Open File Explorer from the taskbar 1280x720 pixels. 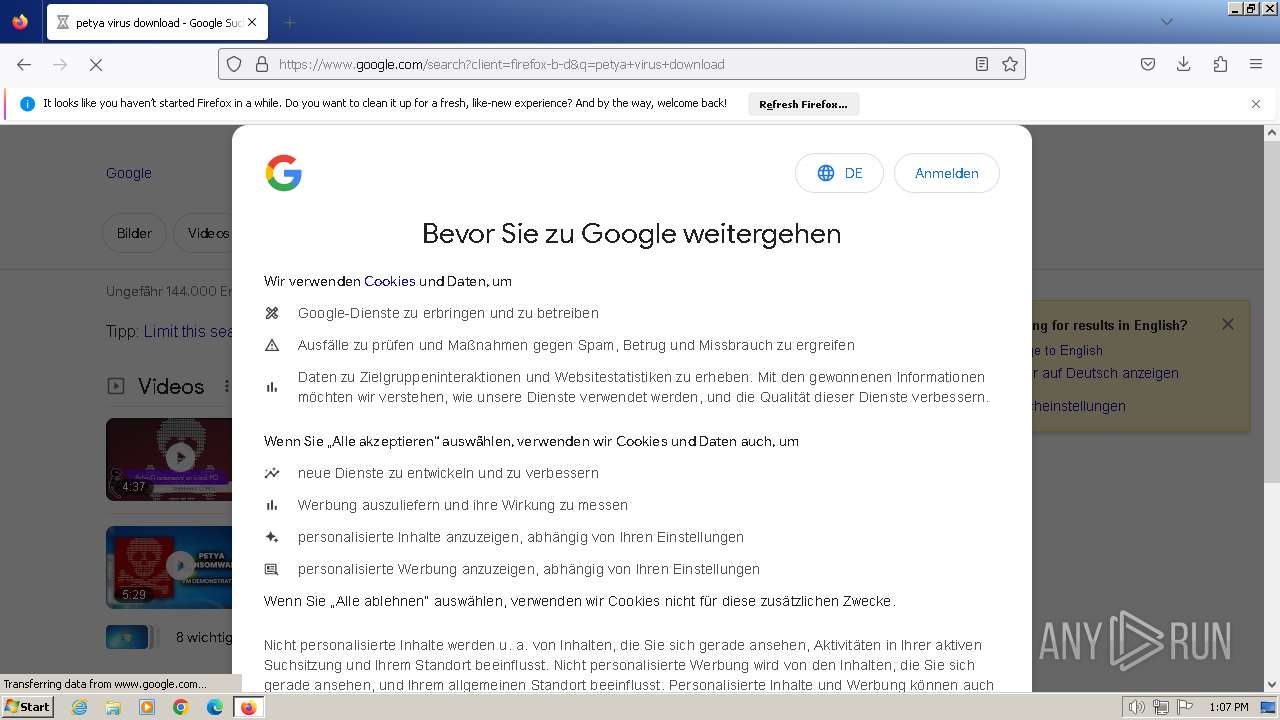click(113, 707)
